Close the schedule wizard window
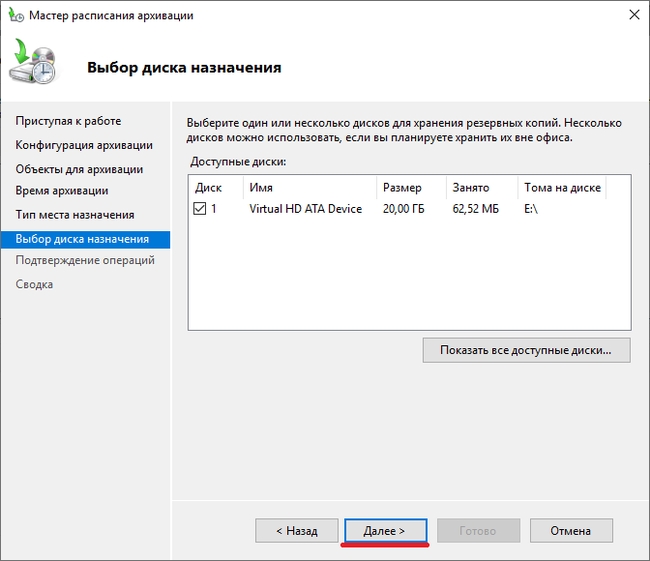The width and height of the screenshot is (650, 561). (632, 15)
